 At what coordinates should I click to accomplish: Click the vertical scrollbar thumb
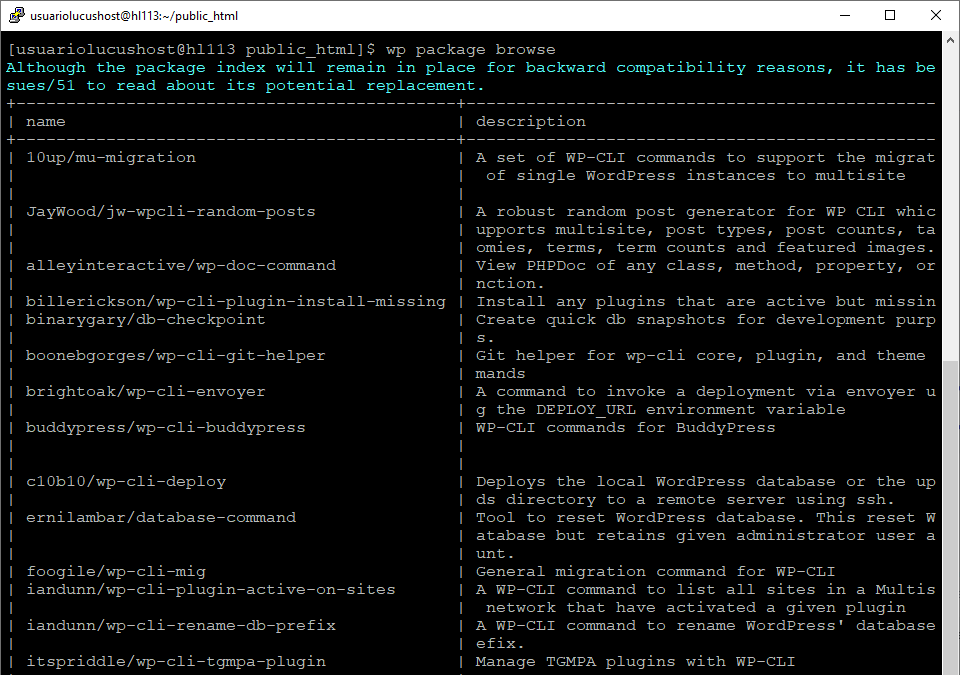point(950,518)
